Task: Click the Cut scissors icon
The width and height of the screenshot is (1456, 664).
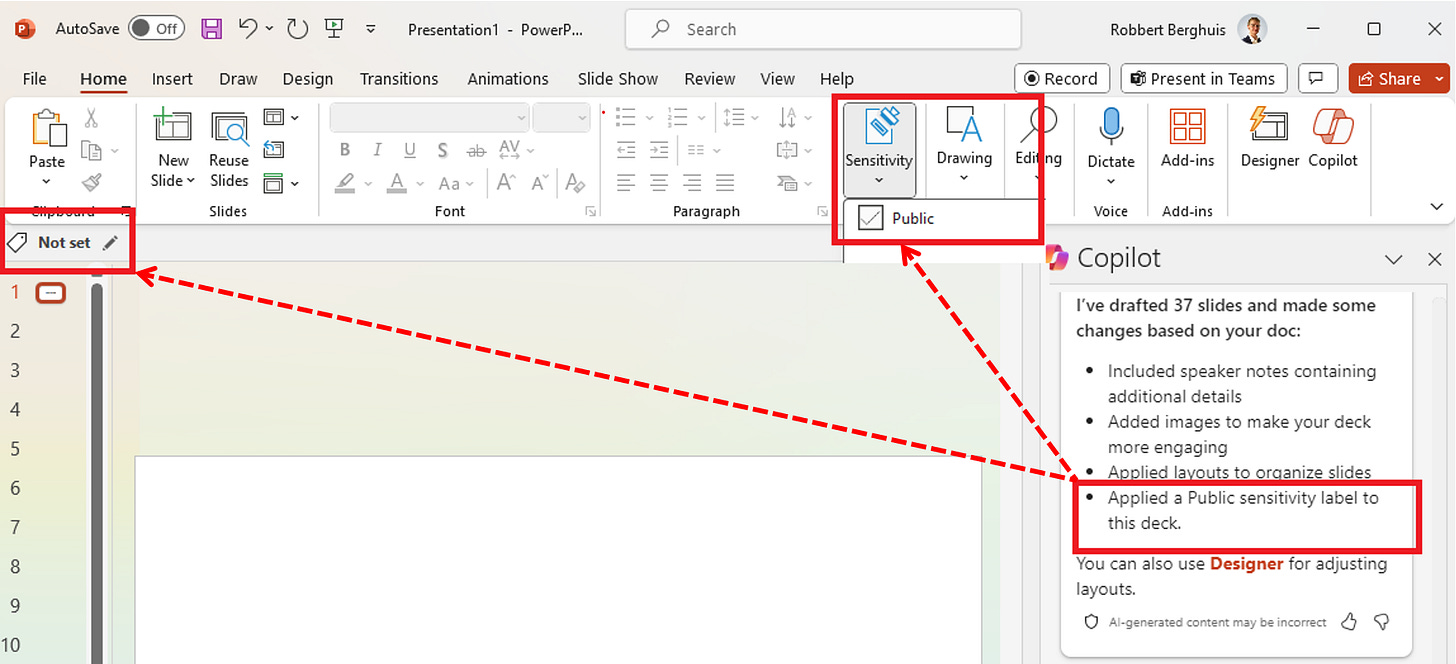Action: (x=91, y=119)
